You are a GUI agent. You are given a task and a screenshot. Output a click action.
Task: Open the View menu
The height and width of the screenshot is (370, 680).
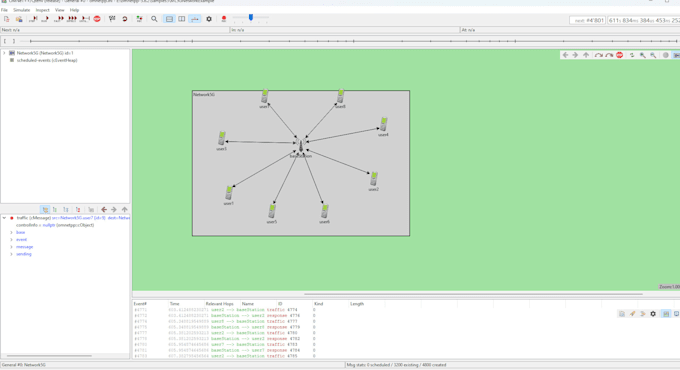[59, 10]
